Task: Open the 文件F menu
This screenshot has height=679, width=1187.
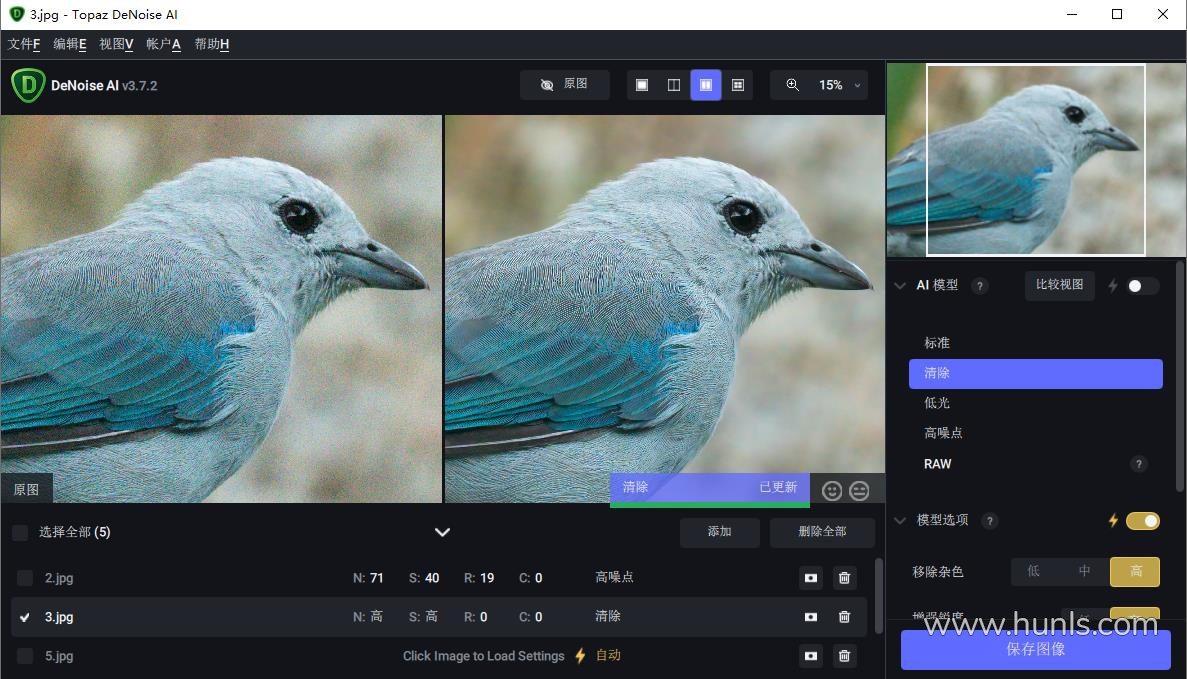Action: (x=24, y=44)
